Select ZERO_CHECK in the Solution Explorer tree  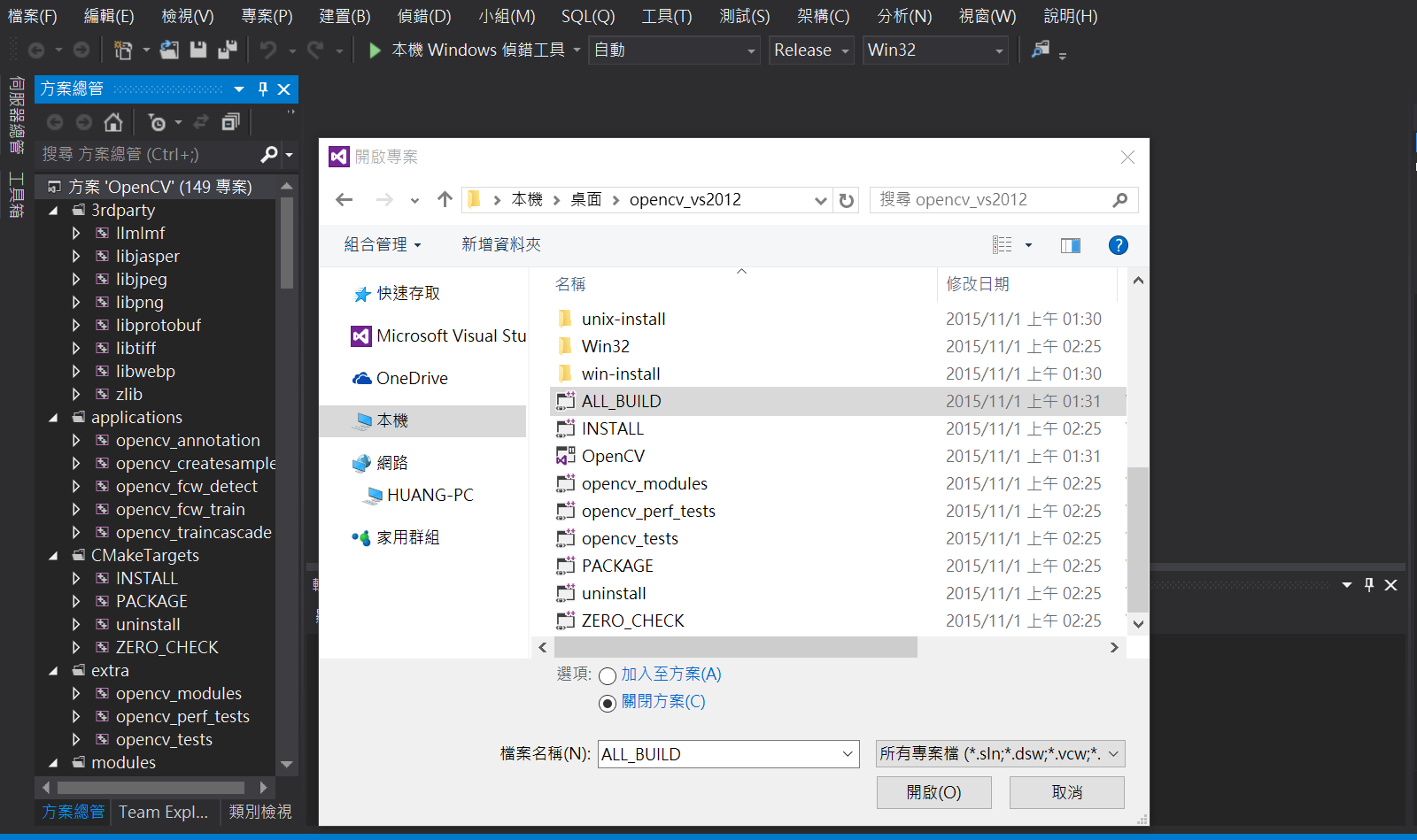pos(166,648)
